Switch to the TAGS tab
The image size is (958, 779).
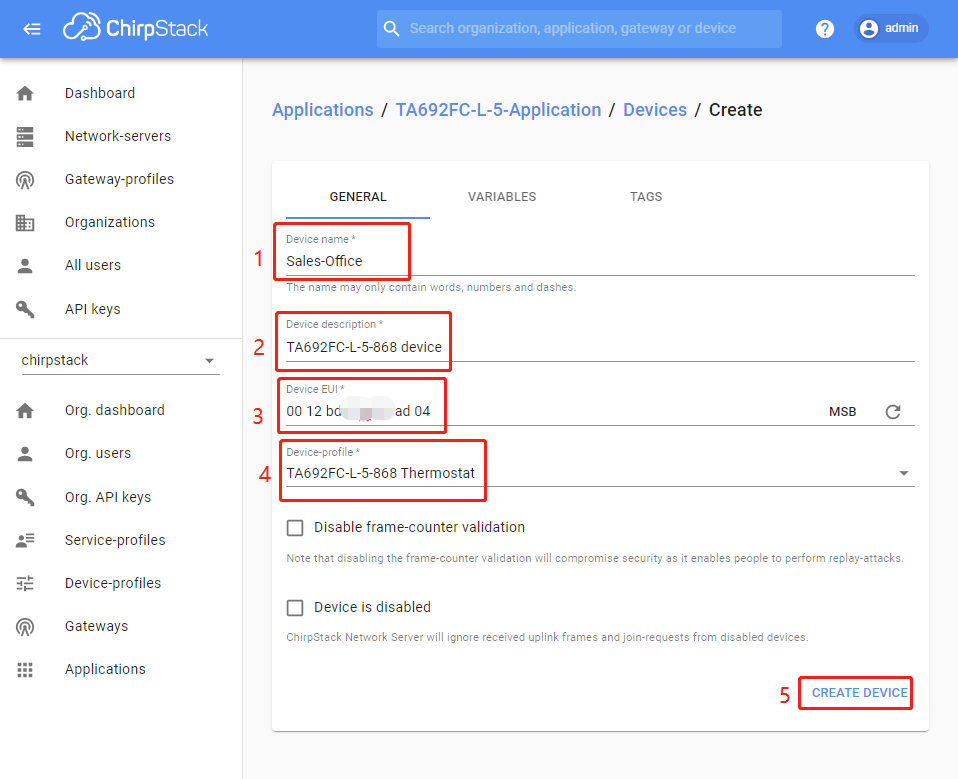(x=646, y=197)
